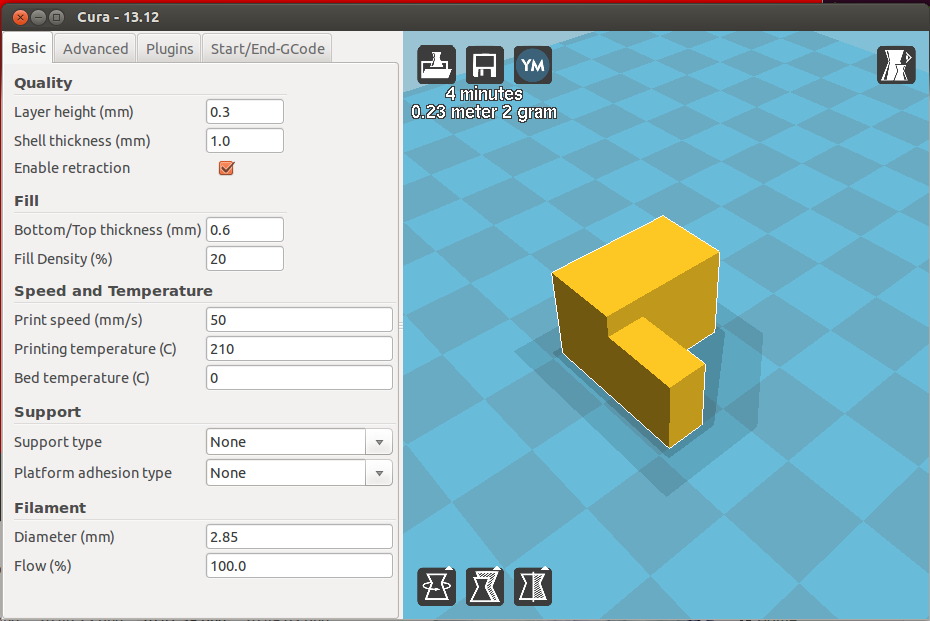Click the Printing temperature field

[x=298, y=349]
